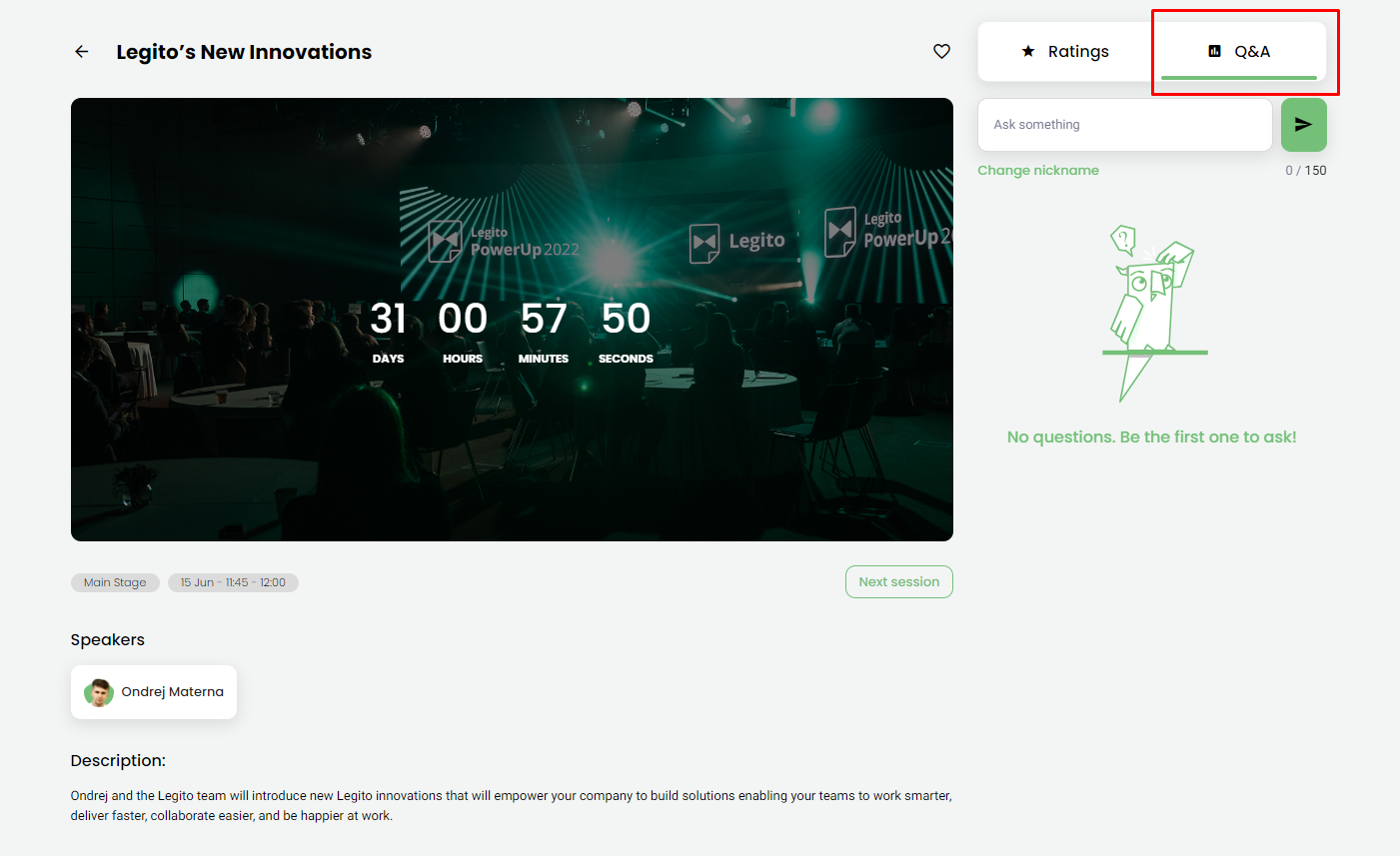Viewport: 1400px width, 856px height.
Task: Switch to the Ratings tab
Action: 1065,52
